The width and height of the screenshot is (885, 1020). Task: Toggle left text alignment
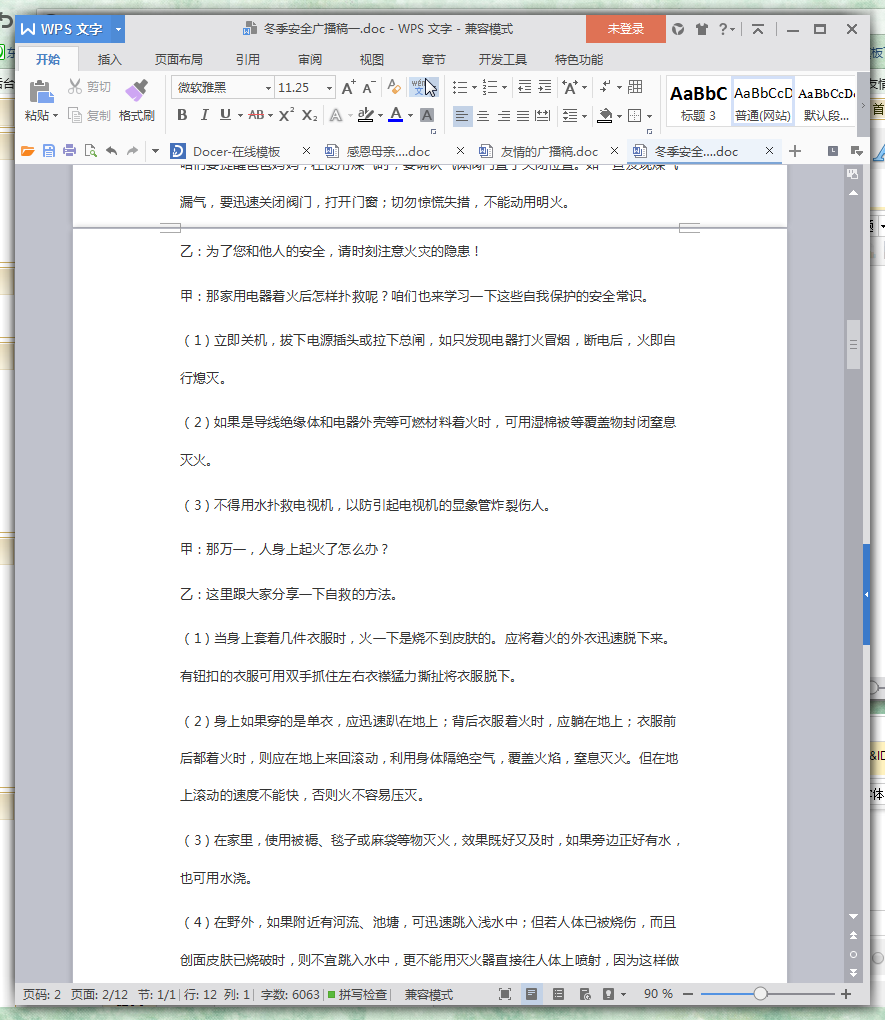tap(461, 116)
